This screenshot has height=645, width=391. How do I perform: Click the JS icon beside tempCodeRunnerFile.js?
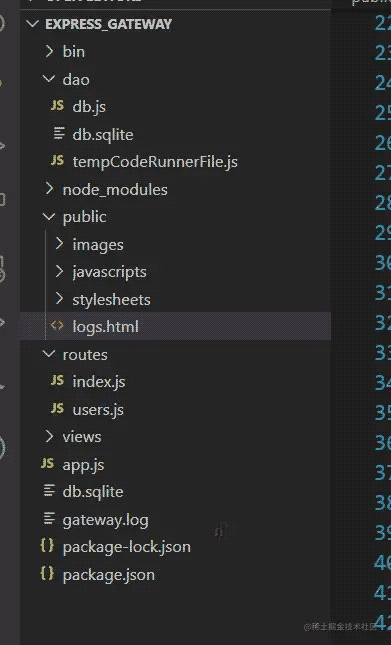pyautogui.click(x=57, y=161)
